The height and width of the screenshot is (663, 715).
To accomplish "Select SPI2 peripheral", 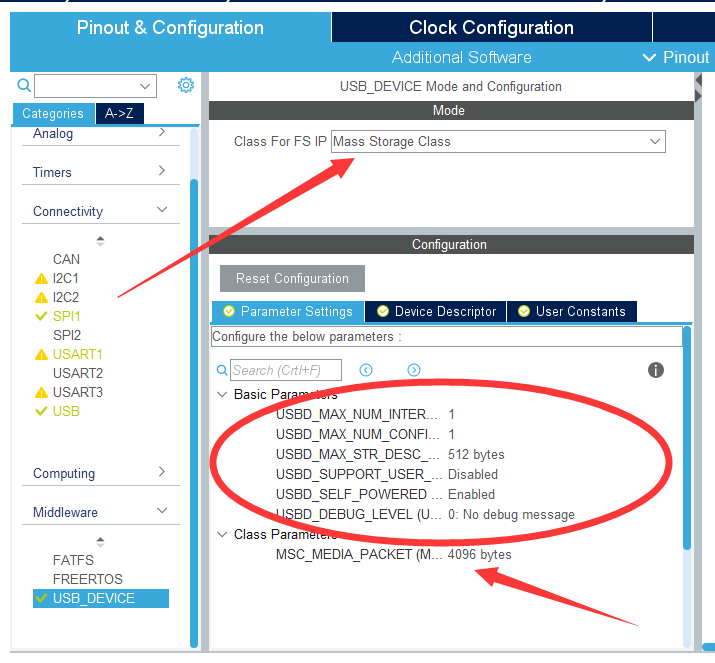I will pyautogui.click(x=67, y=335).
